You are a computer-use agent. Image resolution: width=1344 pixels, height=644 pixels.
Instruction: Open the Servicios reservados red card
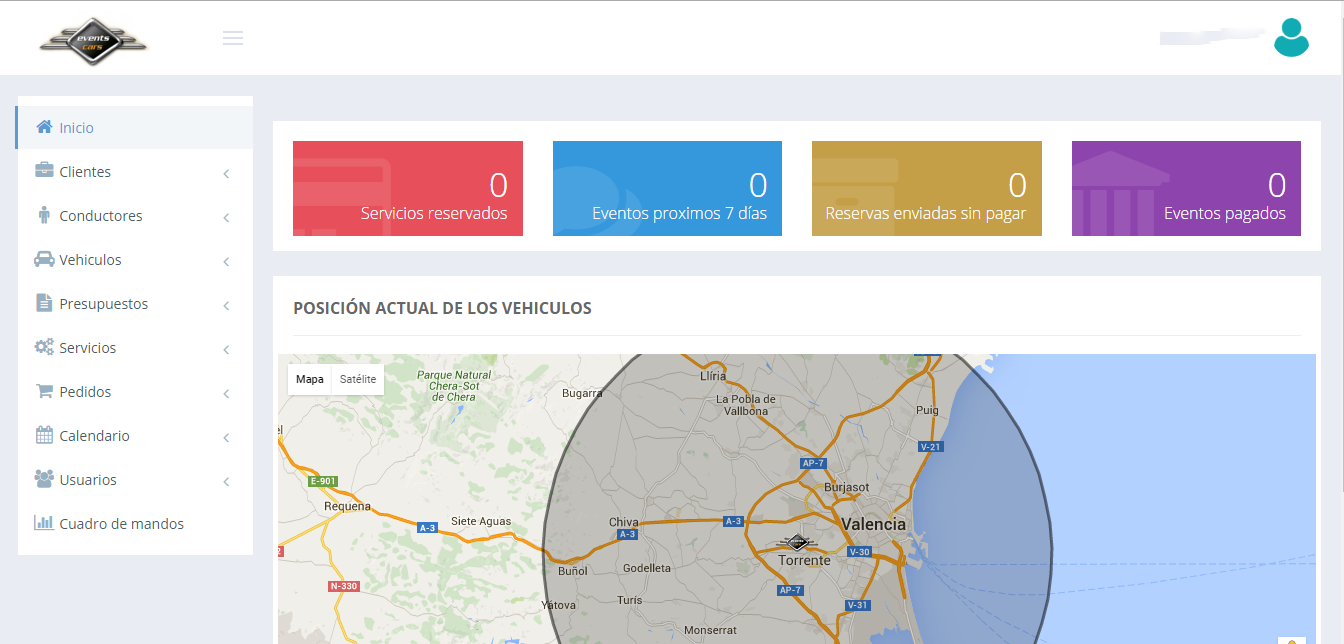407,188
